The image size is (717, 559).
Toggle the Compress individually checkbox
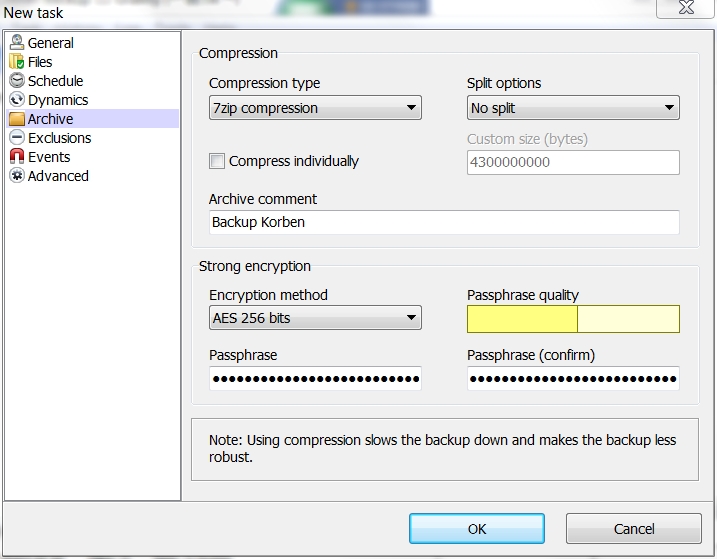pyautogui.click(x=217, y=161)
